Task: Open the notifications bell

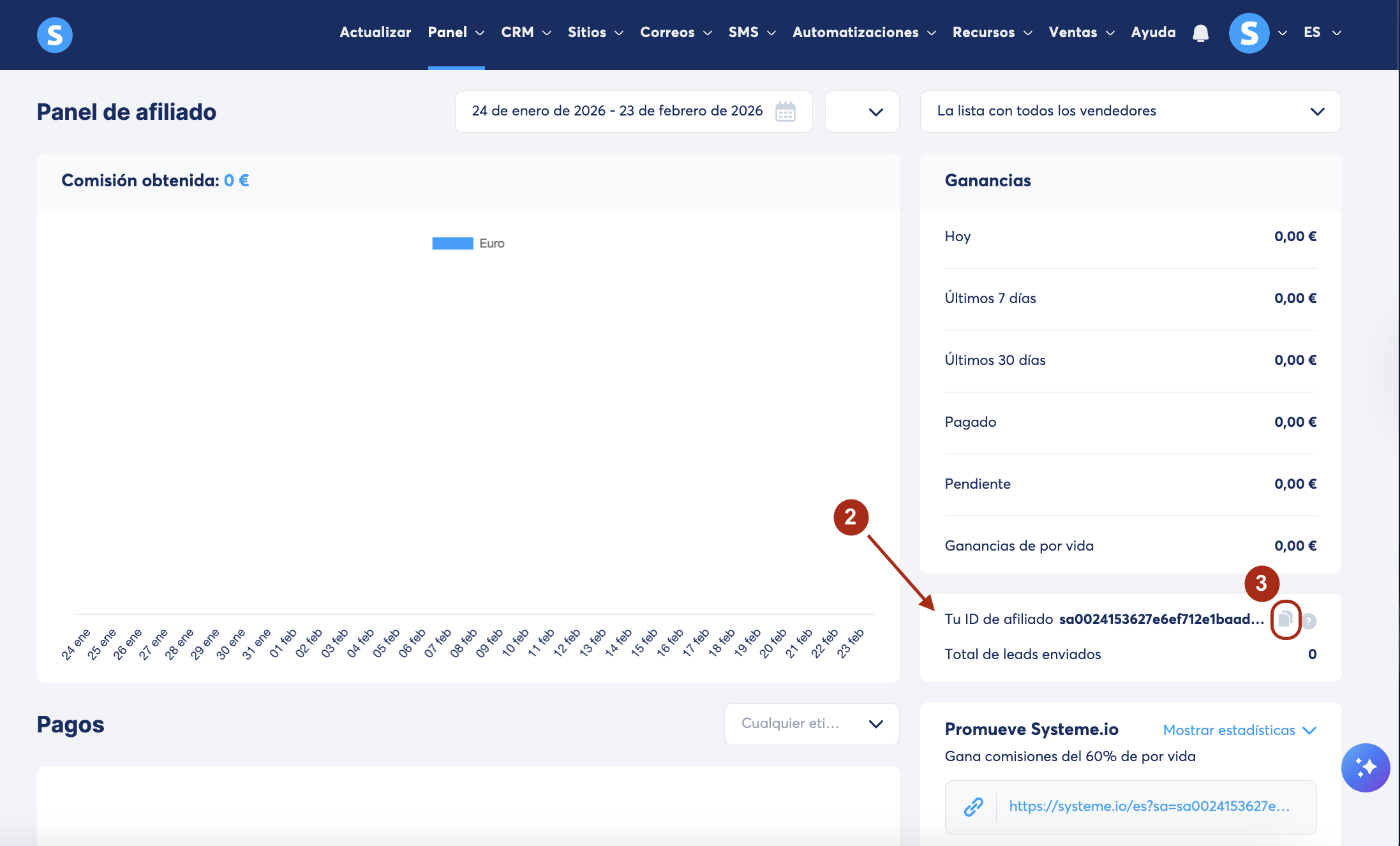Action: click(1200, 33)
